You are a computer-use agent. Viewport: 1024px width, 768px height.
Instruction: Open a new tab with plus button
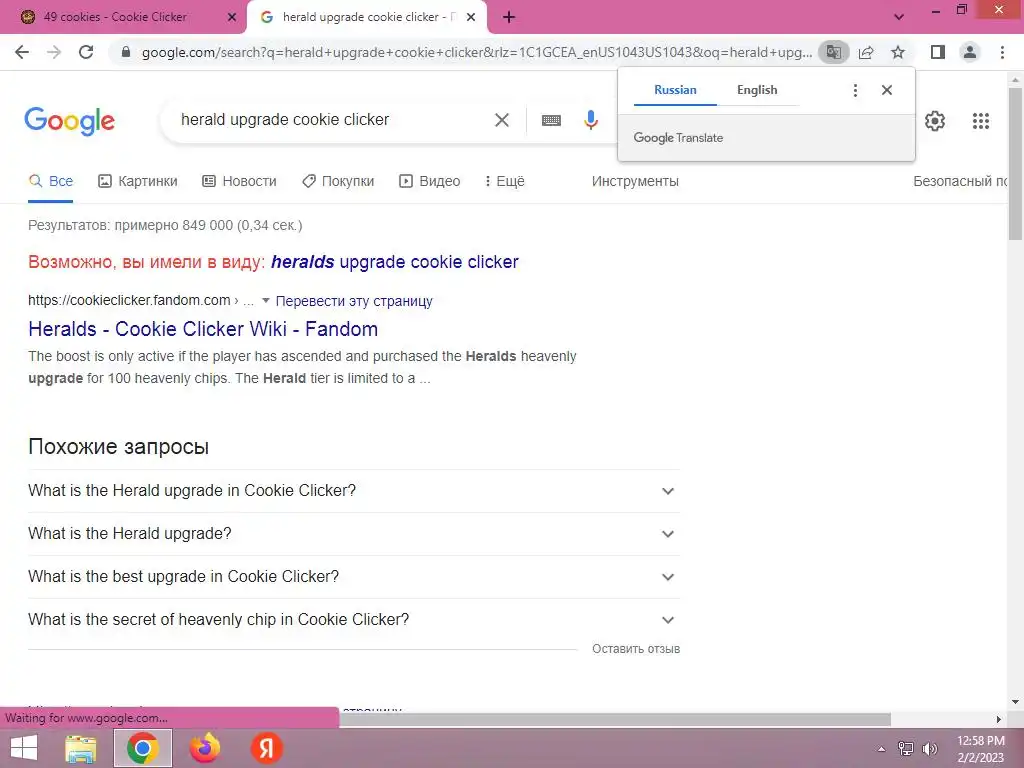click(x=509, y=18)
